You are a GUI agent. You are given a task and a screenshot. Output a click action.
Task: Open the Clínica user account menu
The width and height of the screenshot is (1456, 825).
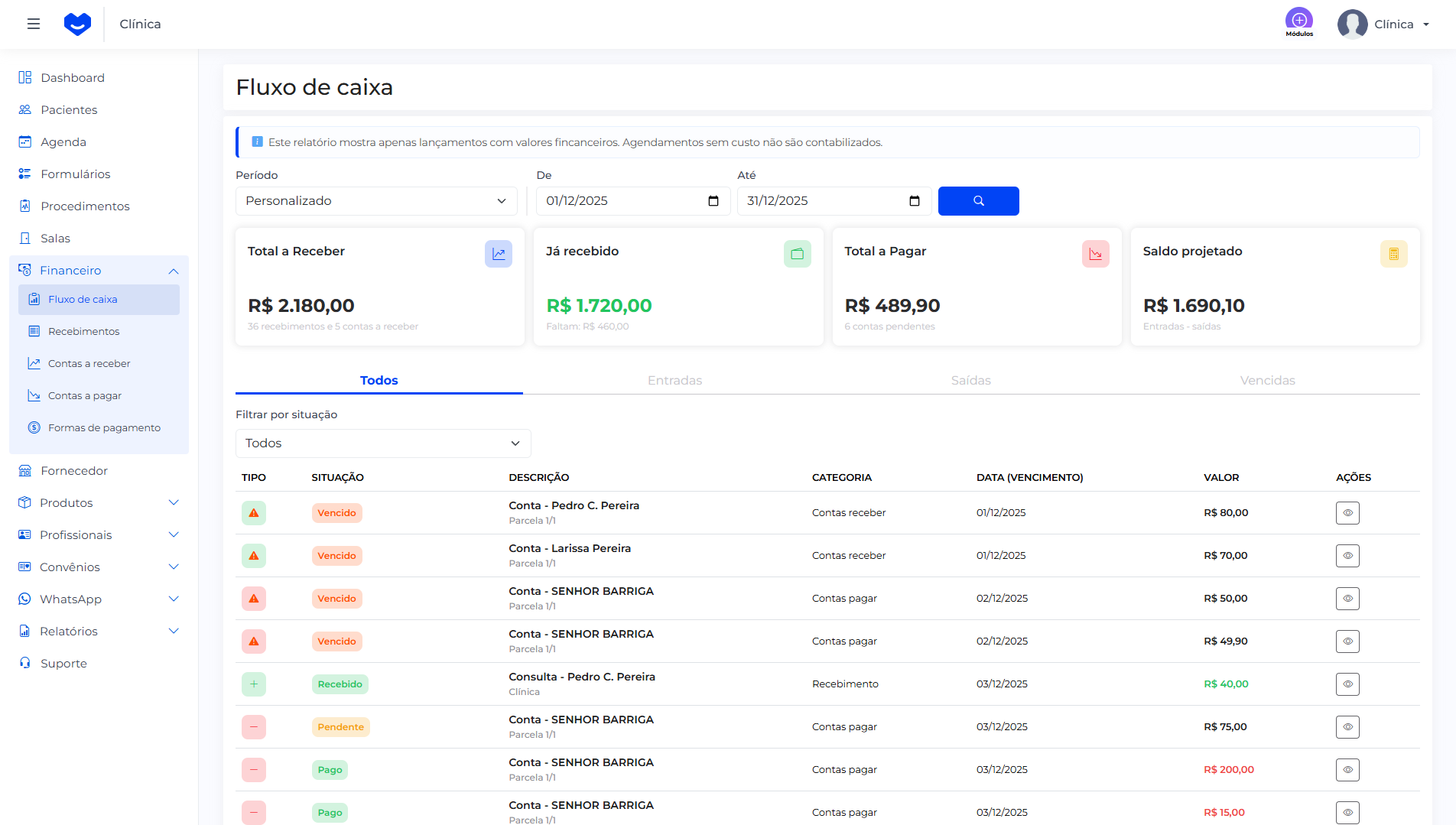pyautogui.click(x=1384, y=24)
